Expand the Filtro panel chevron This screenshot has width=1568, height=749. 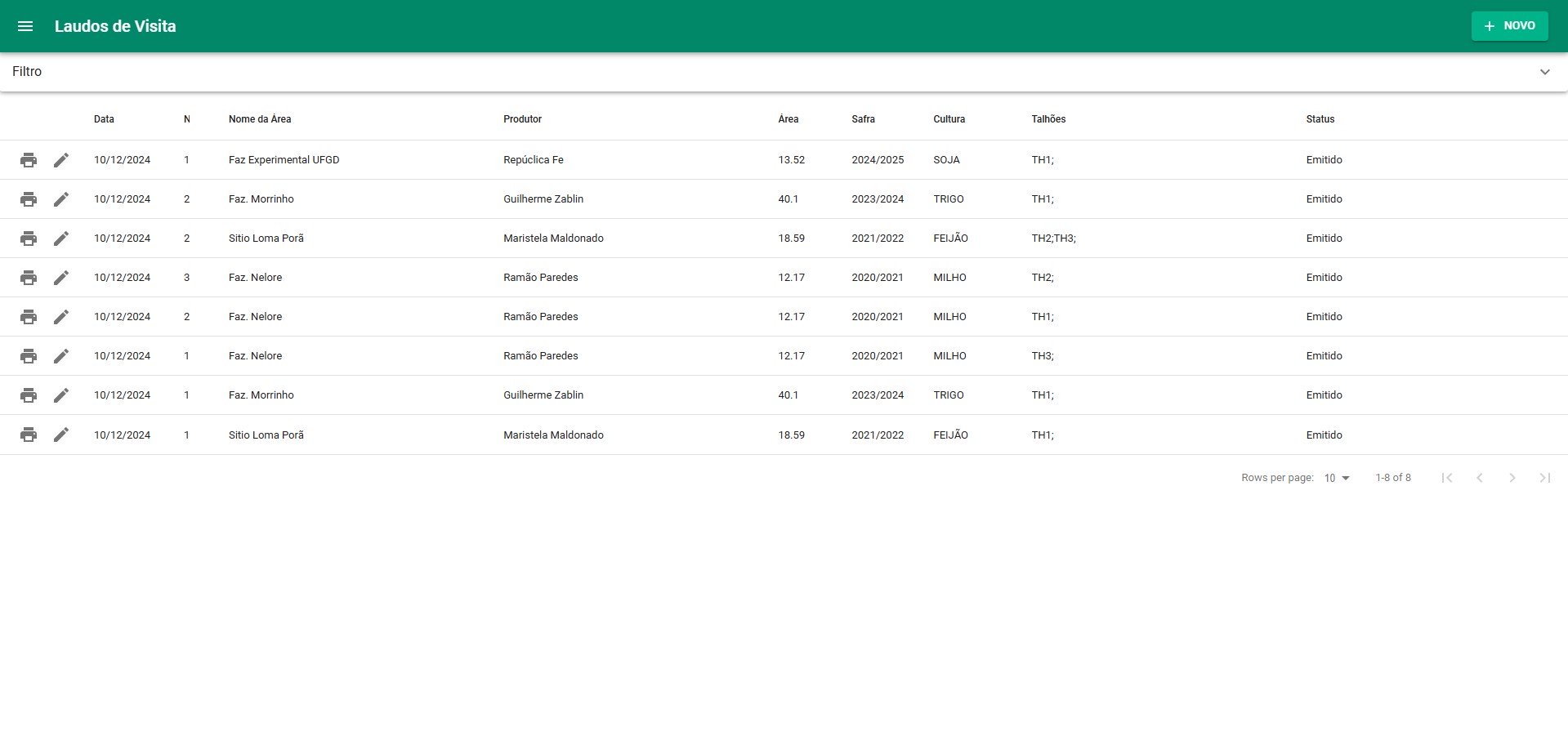[x=1544, y=72]
